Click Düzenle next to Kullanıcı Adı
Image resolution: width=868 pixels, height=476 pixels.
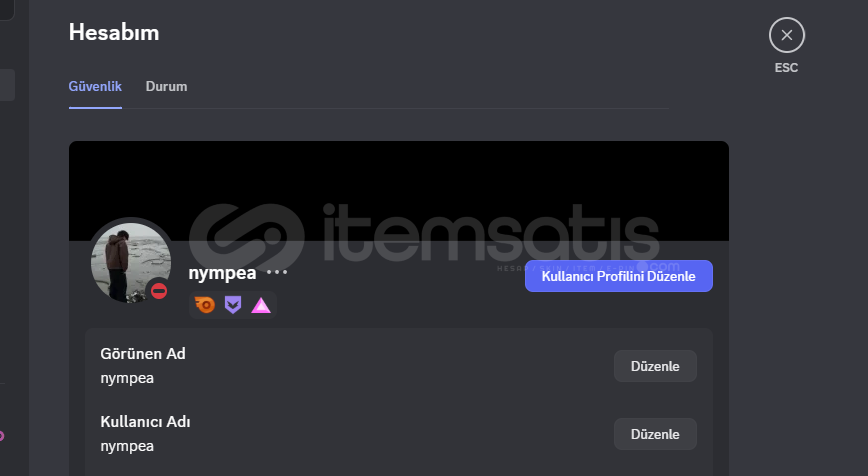[655, 434]
